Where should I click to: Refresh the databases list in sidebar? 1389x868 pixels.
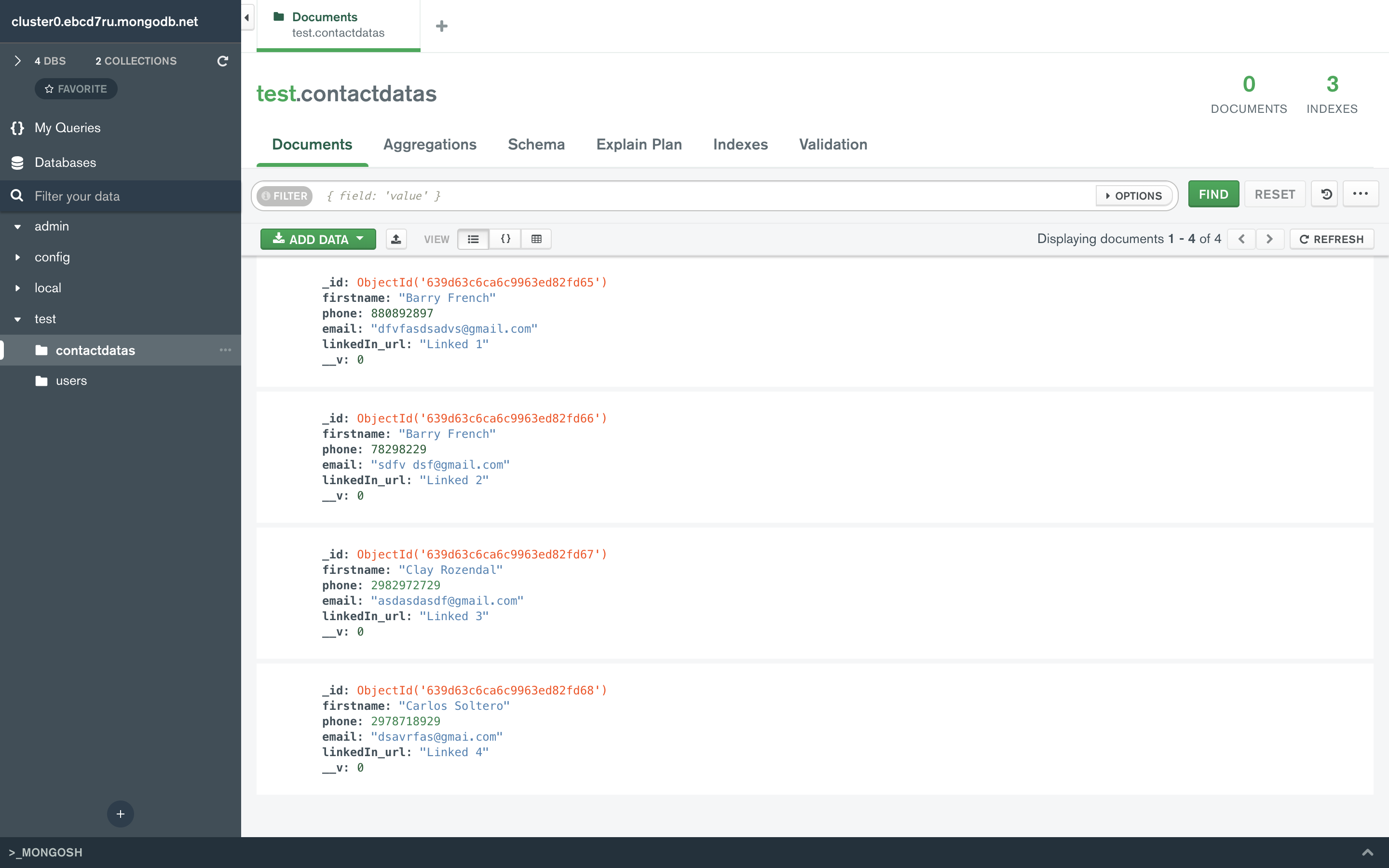pos(223,61)
